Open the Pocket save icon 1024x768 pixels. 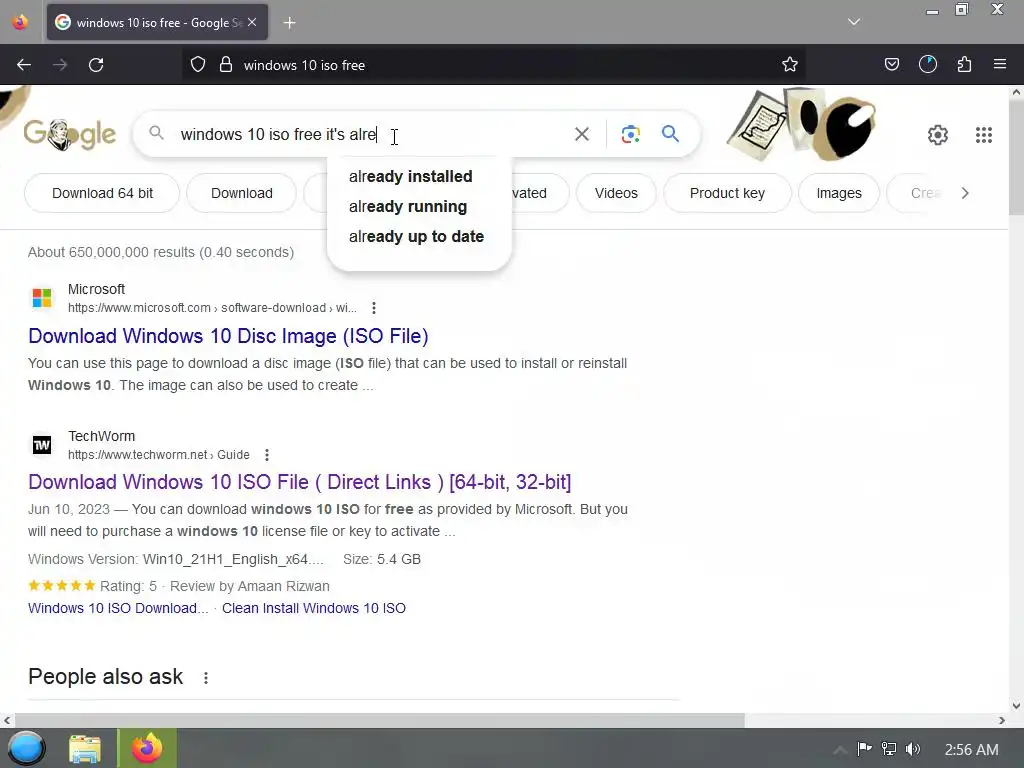(891, 65)
